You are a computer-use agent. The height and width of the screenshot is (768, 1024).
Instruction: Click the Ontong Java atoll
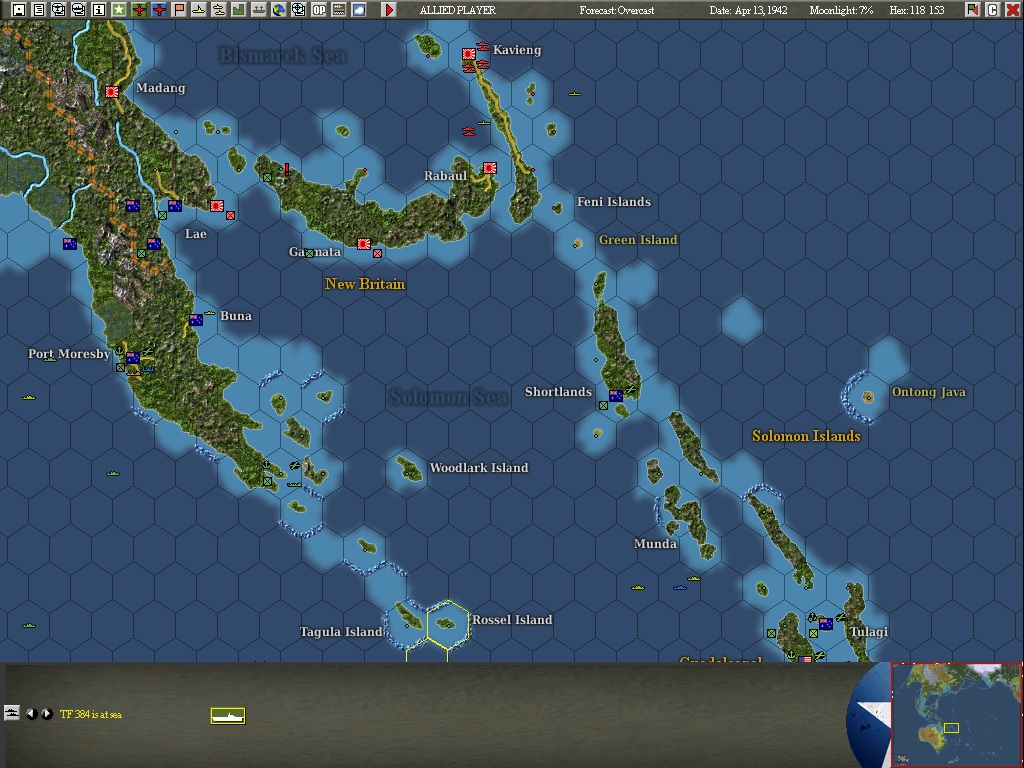point(868,397)
